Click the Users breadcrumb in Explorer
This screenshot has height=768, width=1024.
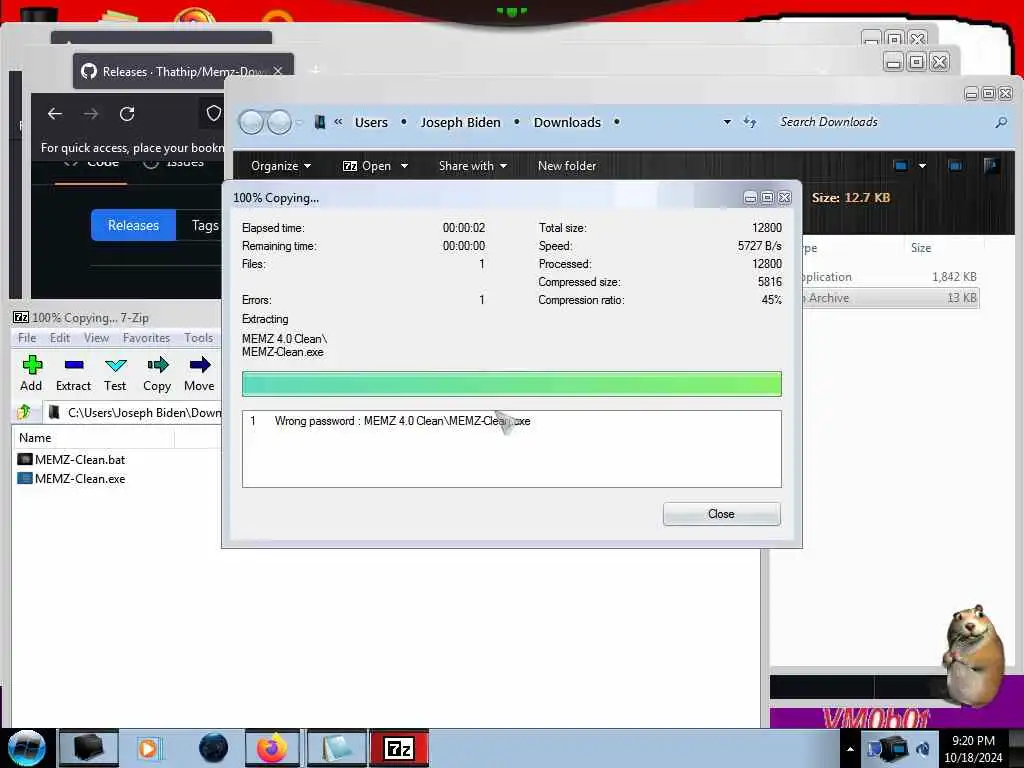(371, 122)
